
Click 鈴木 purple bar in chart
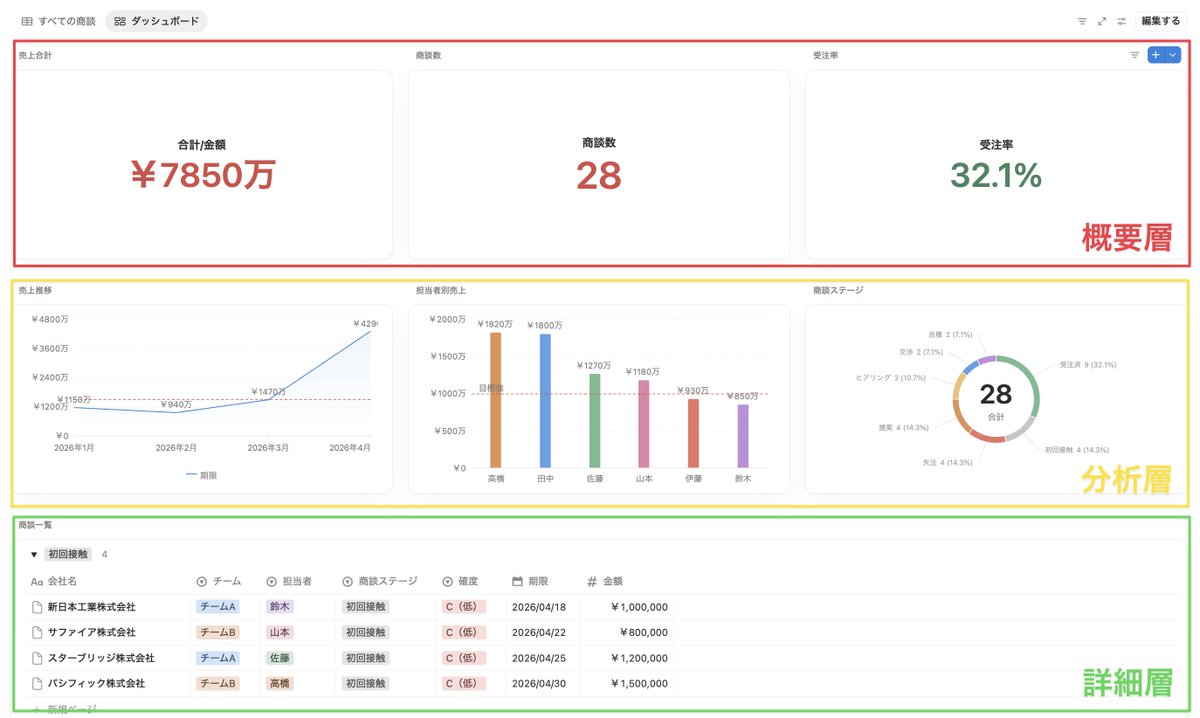pyautogui.click(x=742, y=436)
